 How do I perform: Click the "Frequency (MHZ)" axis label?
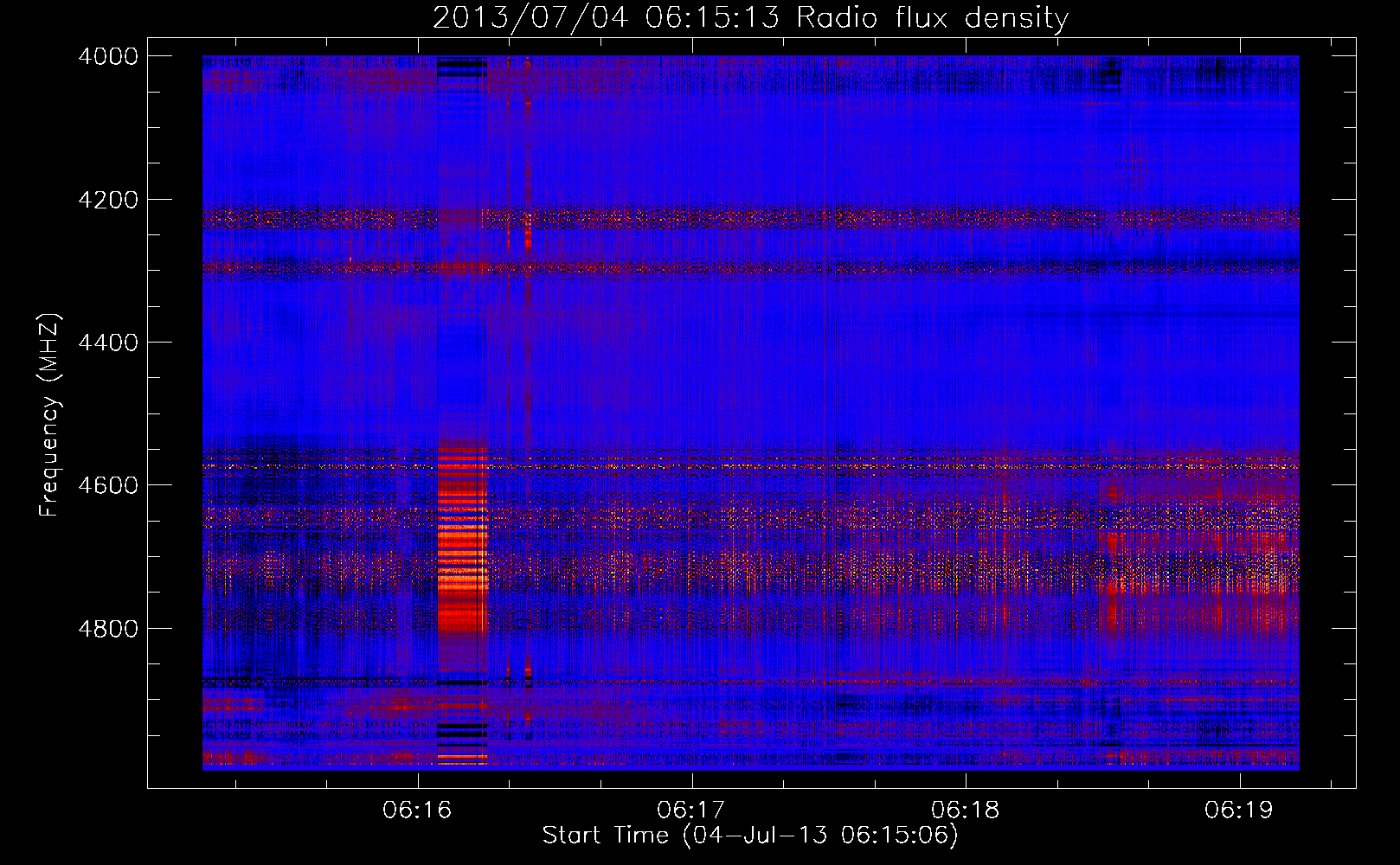point(50,415)
